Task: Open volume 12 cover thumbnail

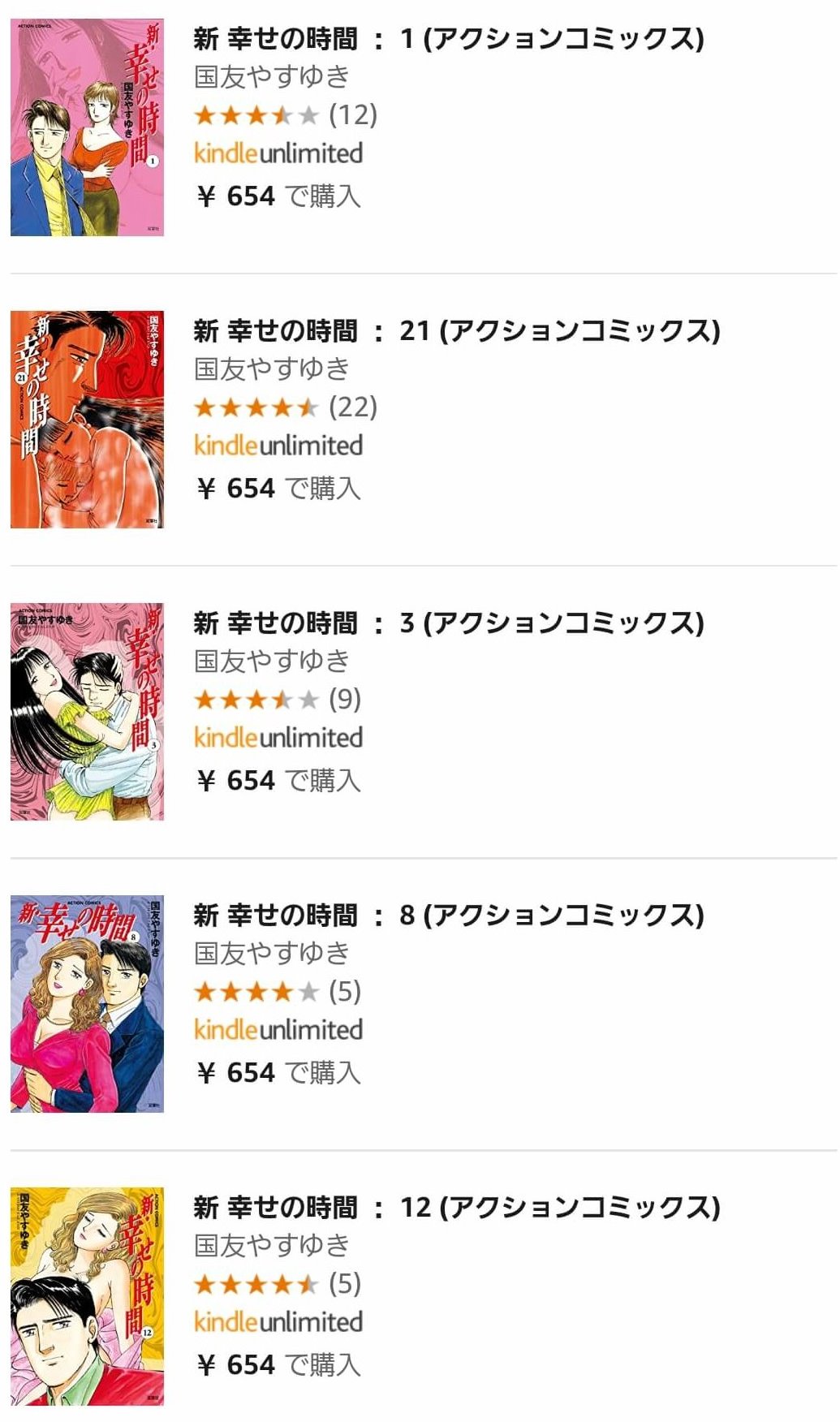Action: 87,1296
